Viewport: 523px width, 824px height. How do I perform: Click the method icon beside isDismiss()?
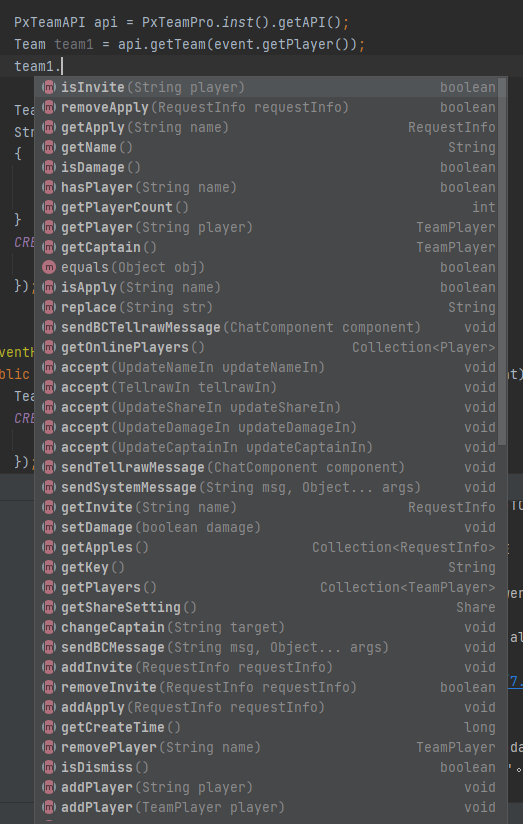(49, 767)
